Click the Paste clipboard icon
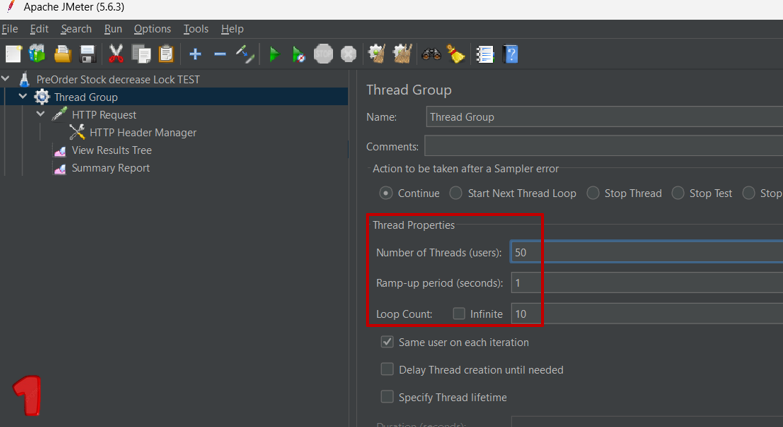The image size is (783, 427). (x=166, y=54)
